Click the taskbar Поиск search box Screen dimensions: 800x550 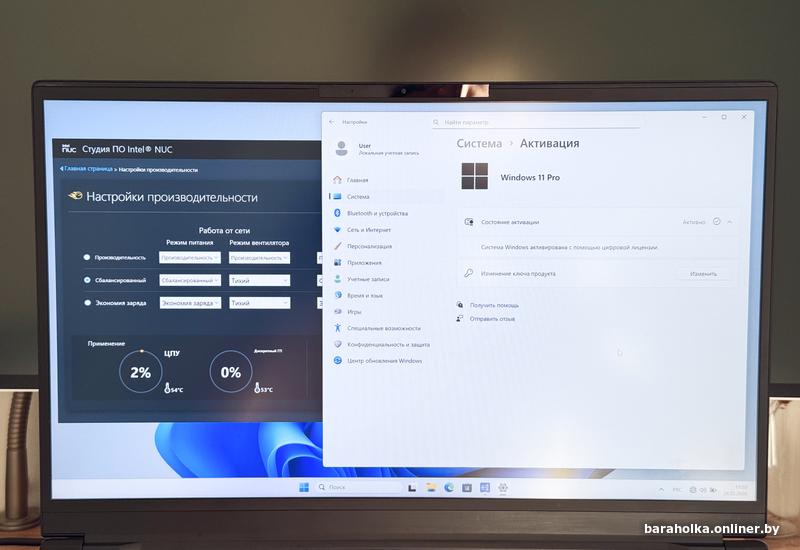(x=358, y=487)
